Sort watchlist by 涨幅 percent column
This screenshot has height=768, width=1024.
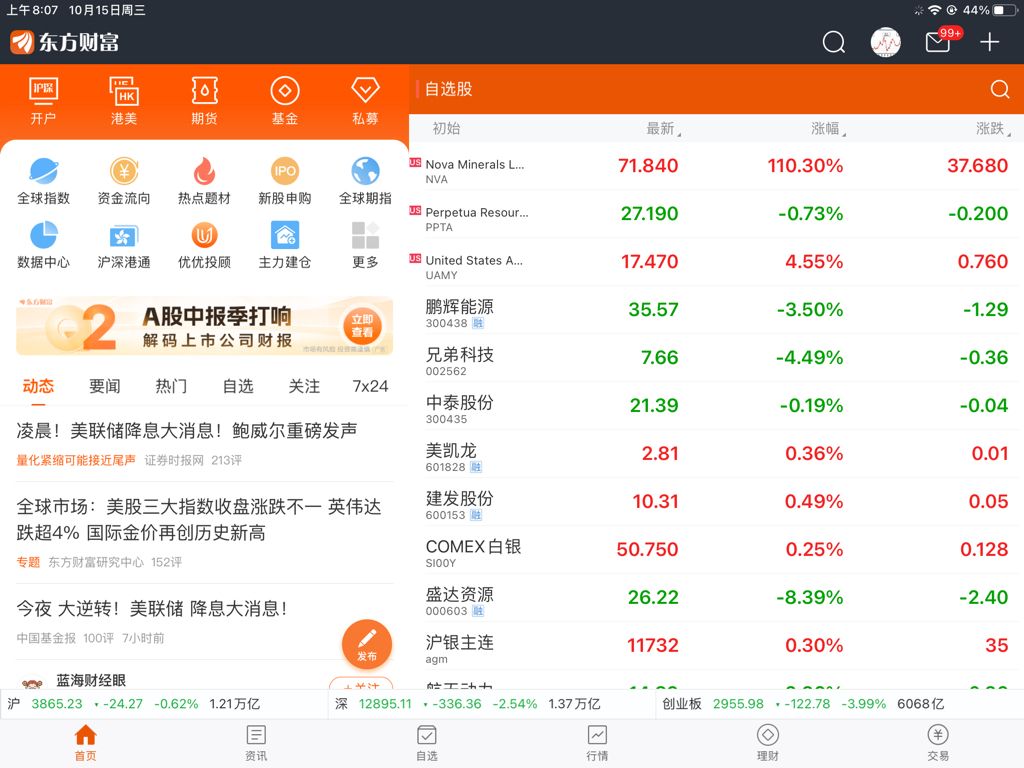click(828, 129)
